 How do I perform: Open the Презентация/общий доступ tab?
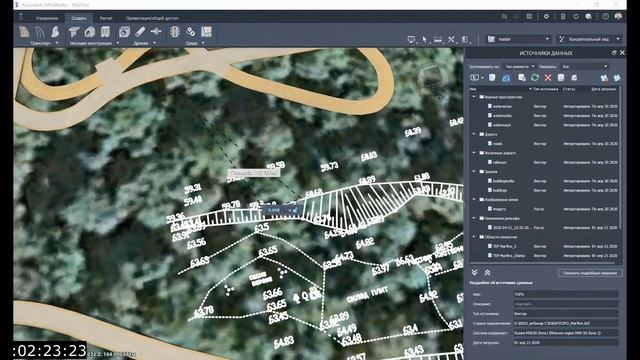152,18
